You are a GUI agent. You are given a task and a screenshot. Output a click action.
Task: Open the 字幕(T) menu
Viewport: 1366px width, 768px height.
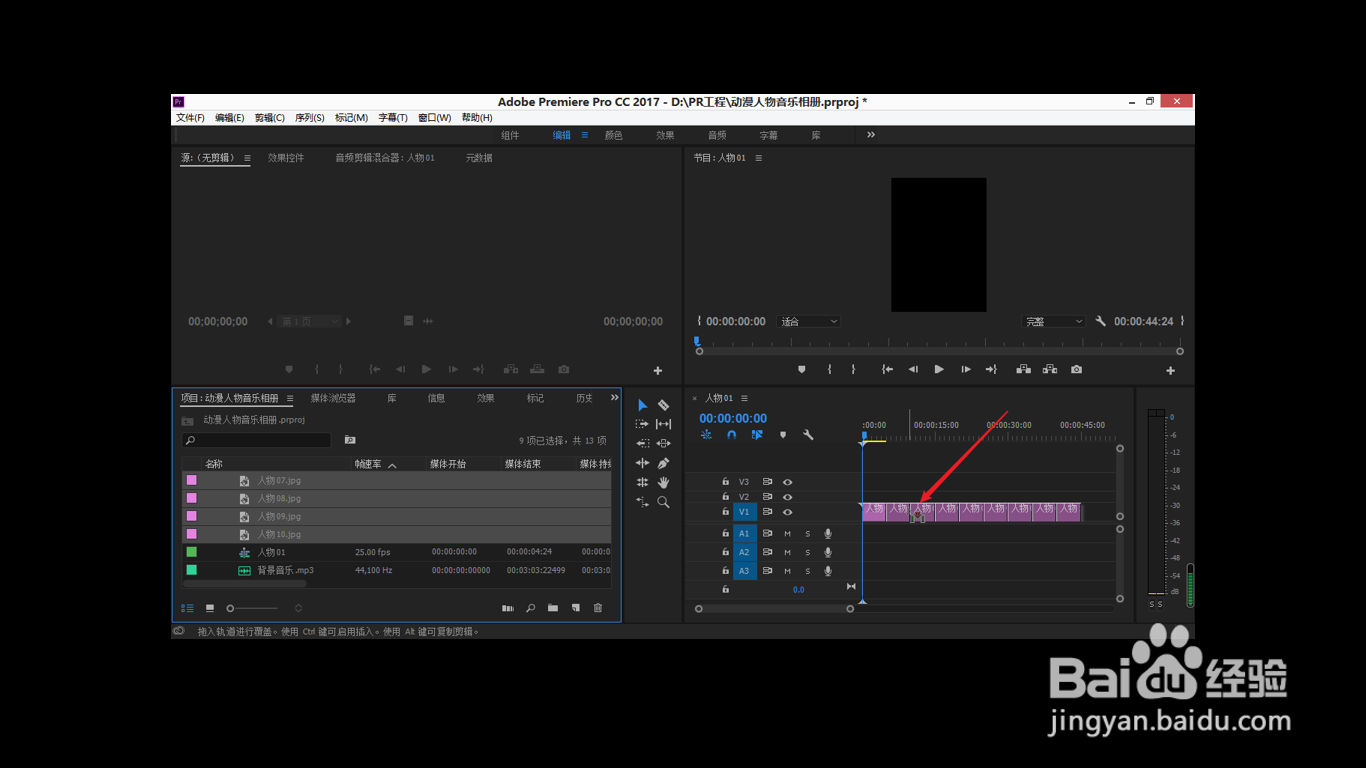[x=393, y=118]
